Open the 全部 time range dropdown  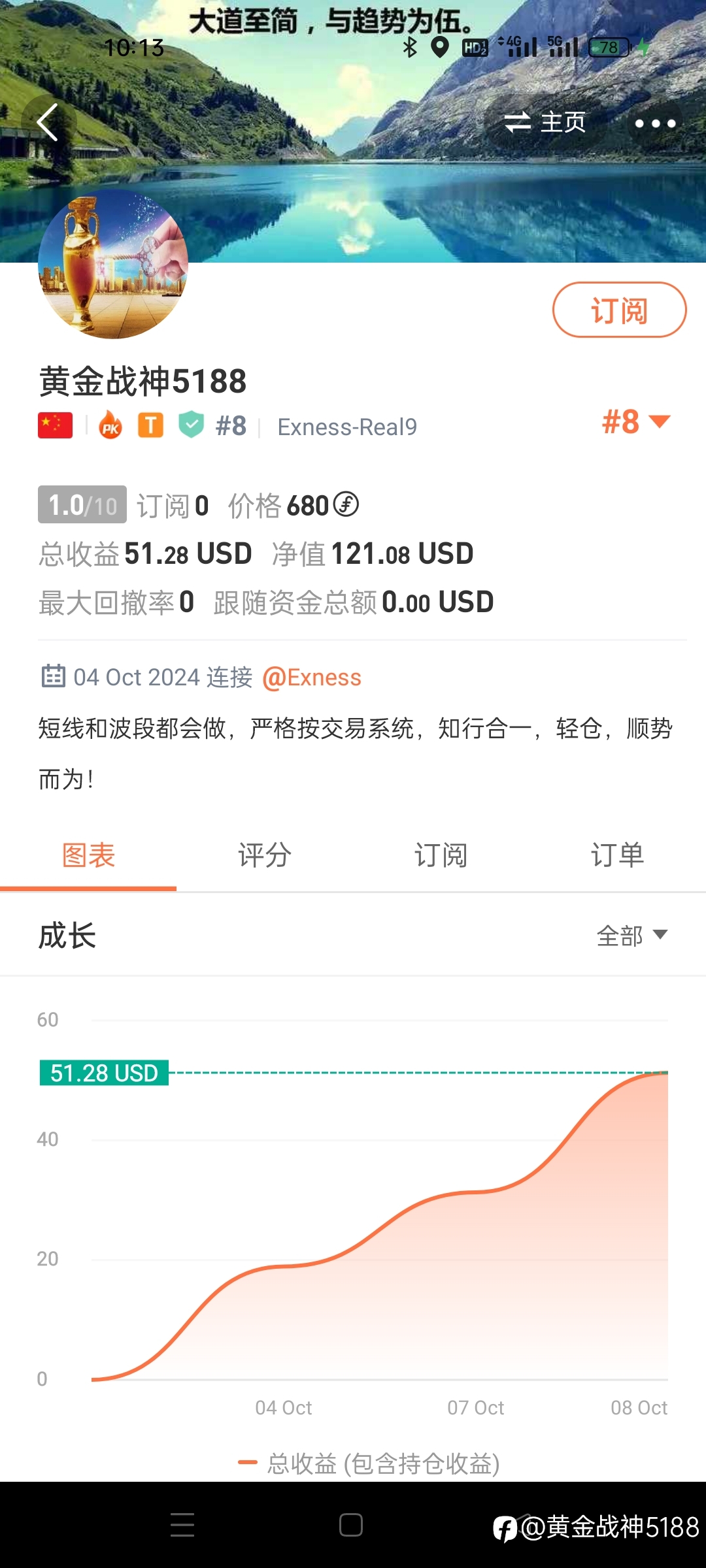tap(632, 936)
